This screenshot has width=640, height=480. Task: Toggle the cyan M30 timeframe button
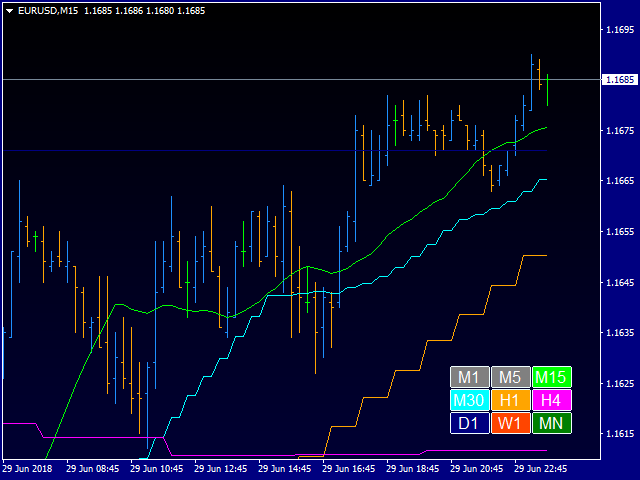tap(469, 400)
